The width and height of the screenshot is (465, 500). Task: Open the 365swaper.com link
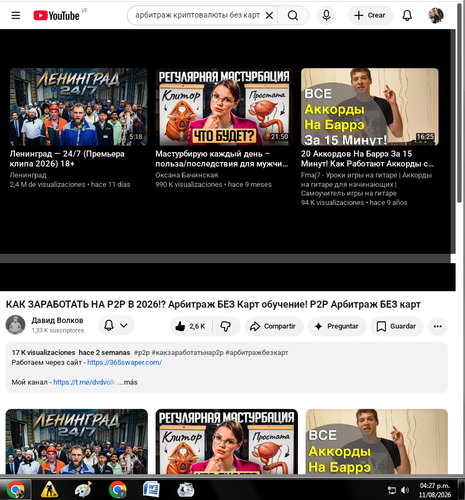click(125, 362)
